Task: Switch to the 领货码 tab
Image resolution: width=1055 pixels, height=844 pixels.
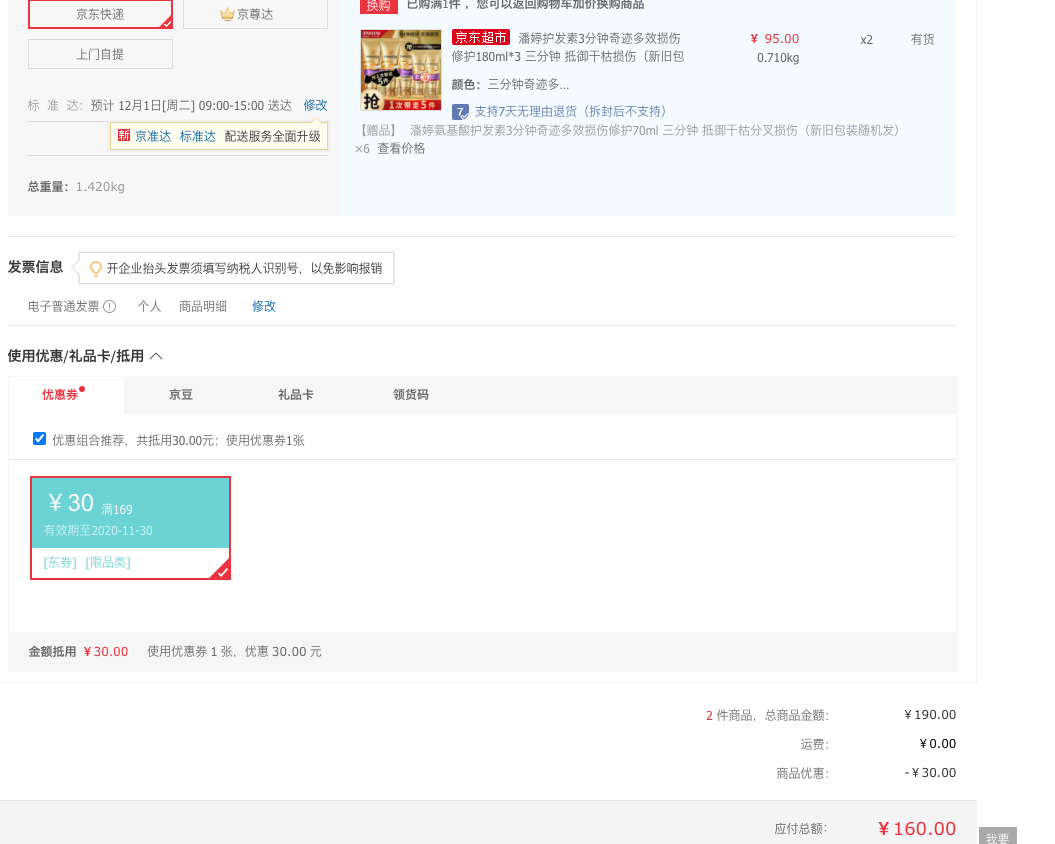Action: point(410,394)
